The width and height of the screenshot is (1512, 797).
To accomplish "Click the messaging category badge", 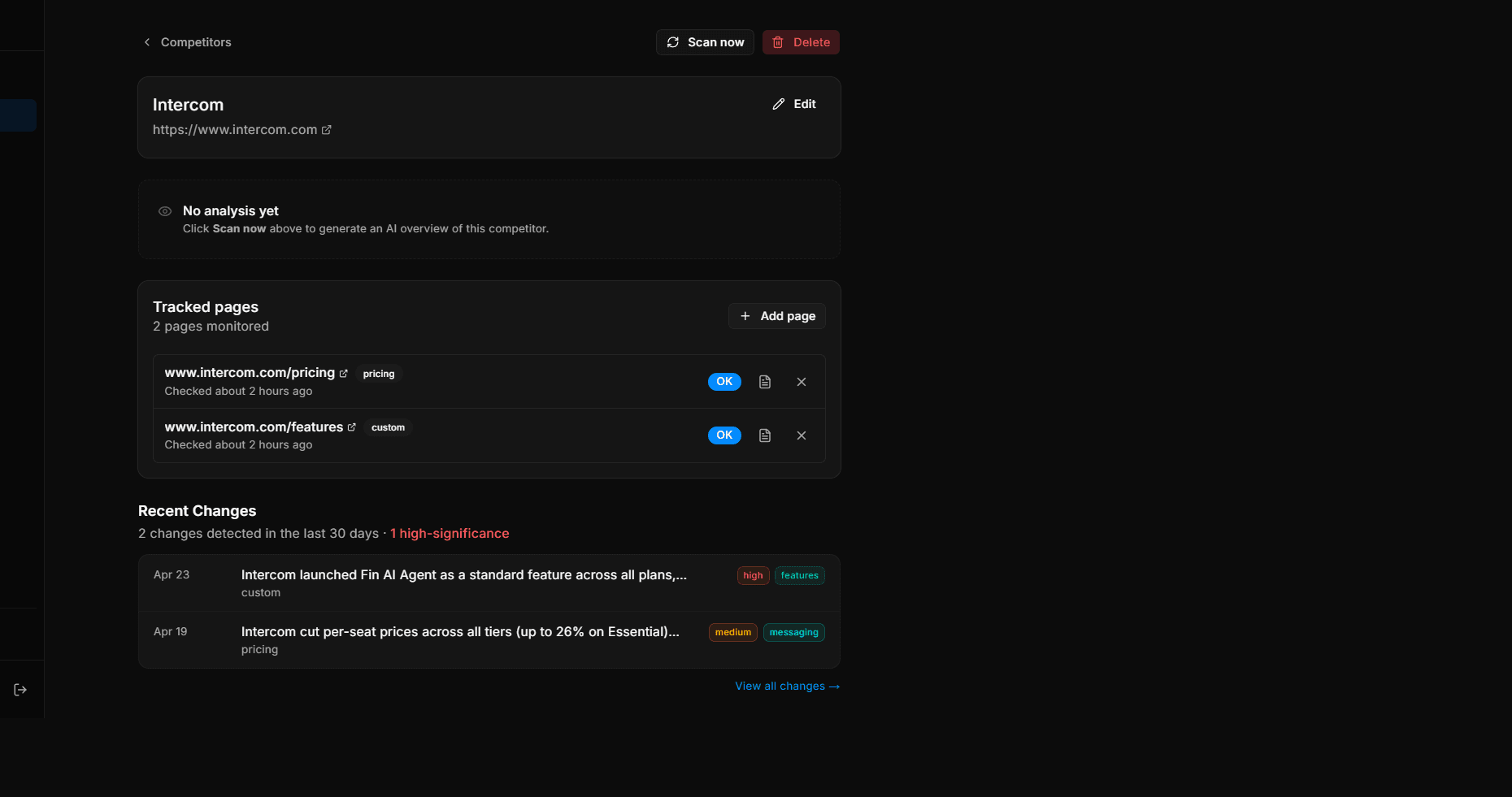I will click(794, 632).
